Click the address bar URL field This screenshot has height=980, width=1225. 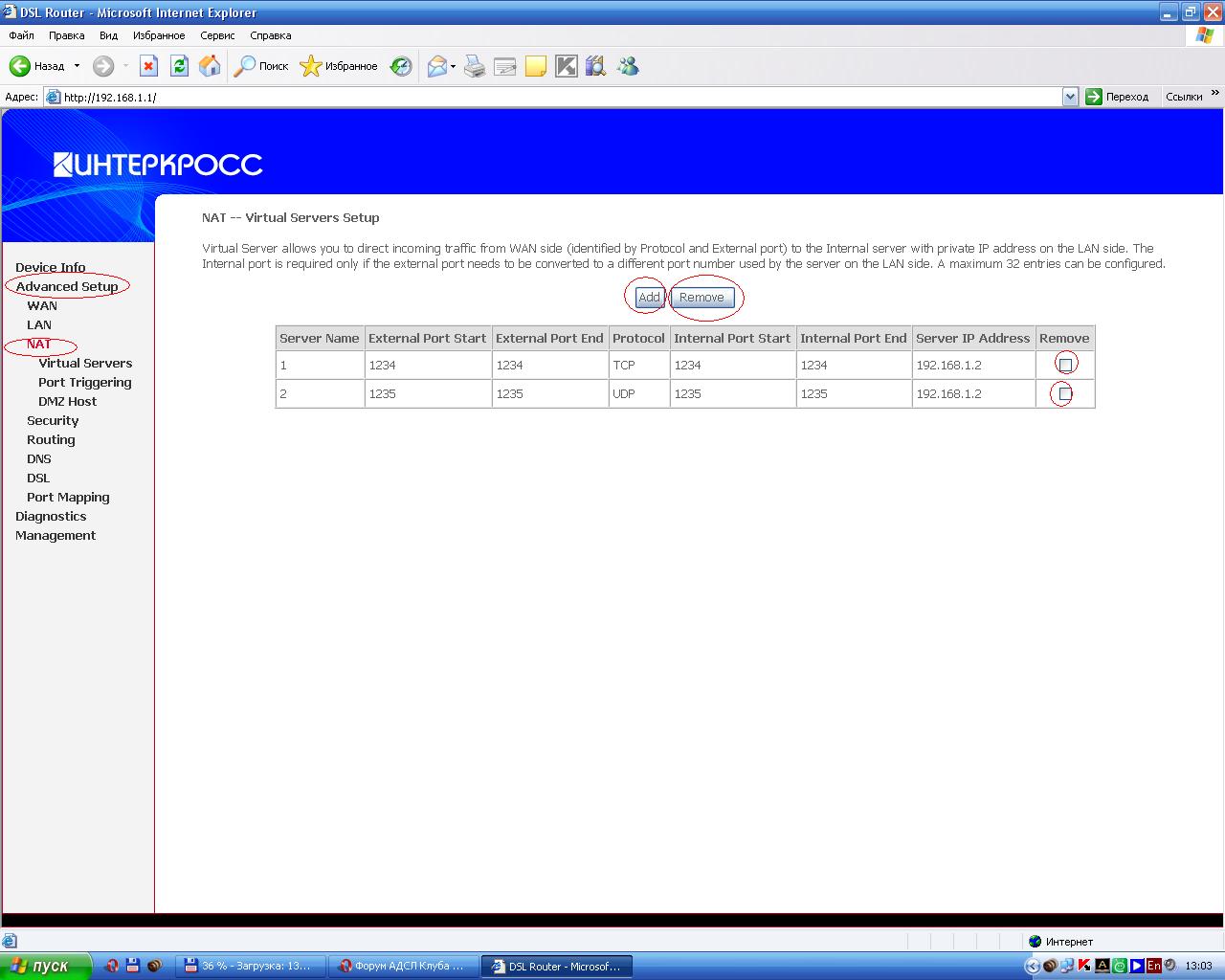click(555, 97)
